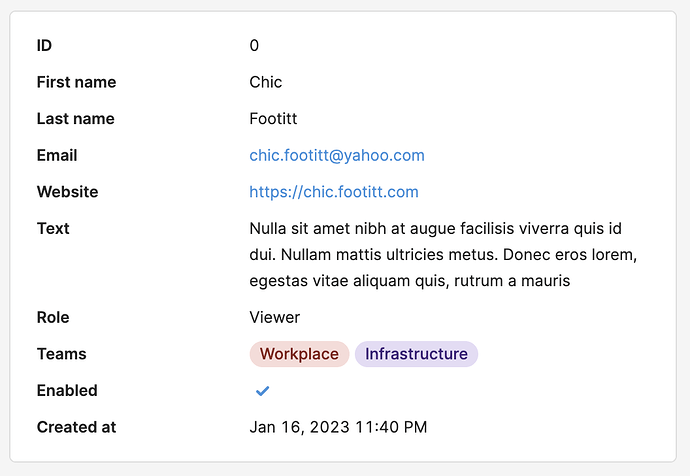Click the Text field label

click(x=53, y=228)
